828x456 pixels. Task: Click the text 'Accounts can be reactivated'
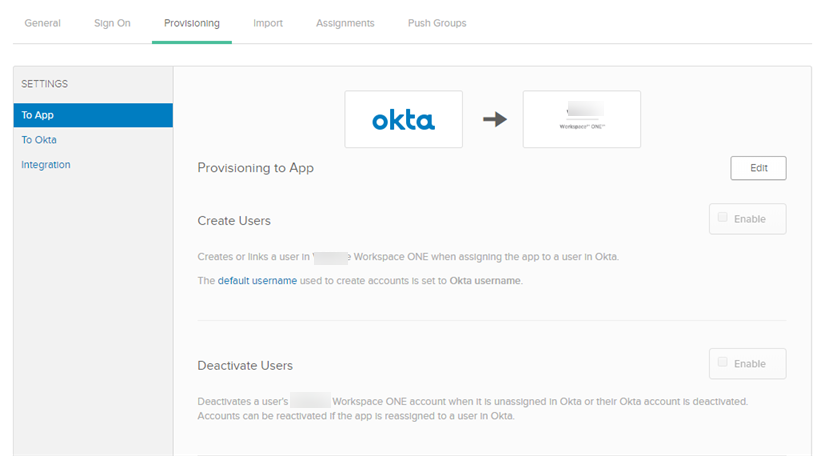[262, 416]
